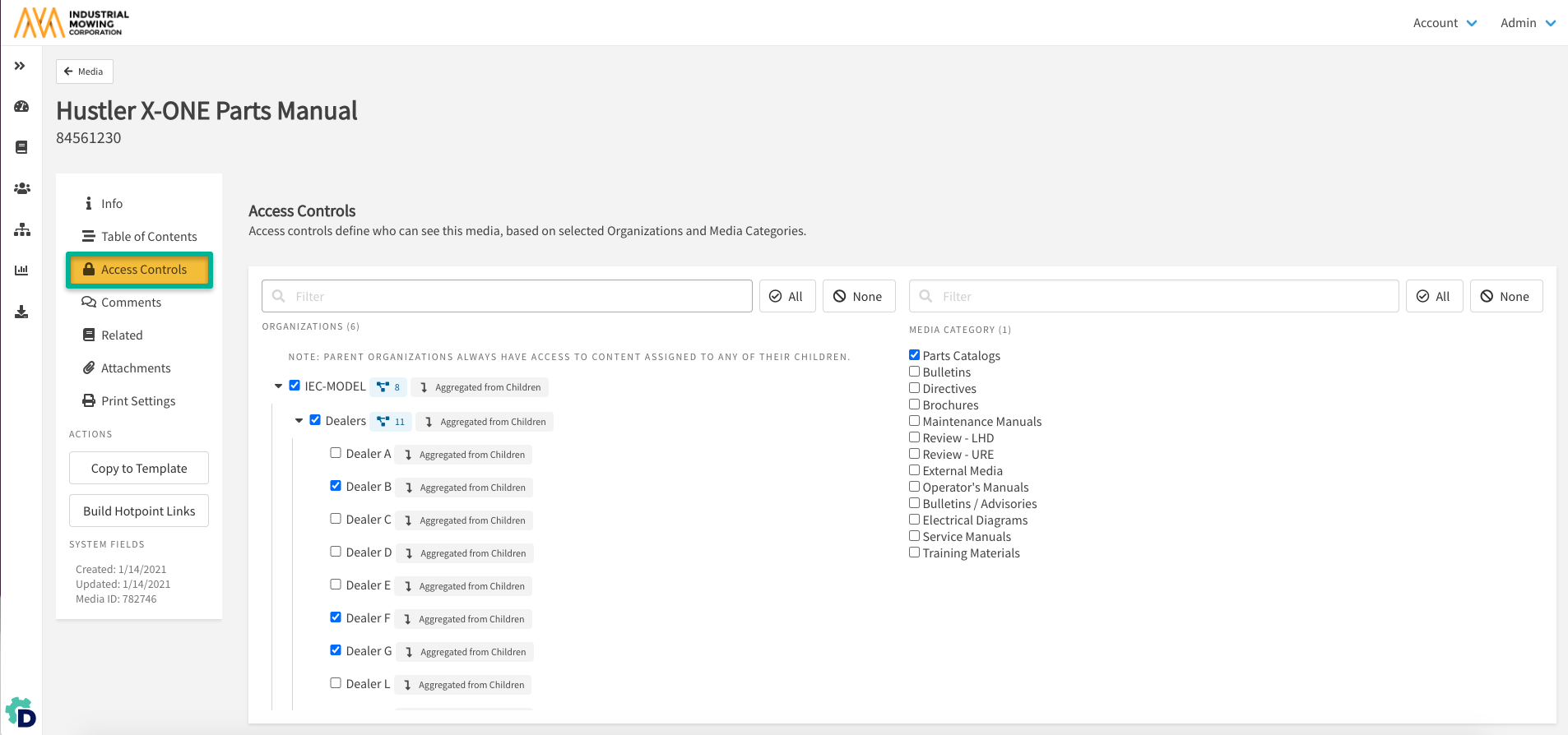The image size is (1568, 735).
Task: Click the Copy to Template button
Action: click(x=139, y=468)
